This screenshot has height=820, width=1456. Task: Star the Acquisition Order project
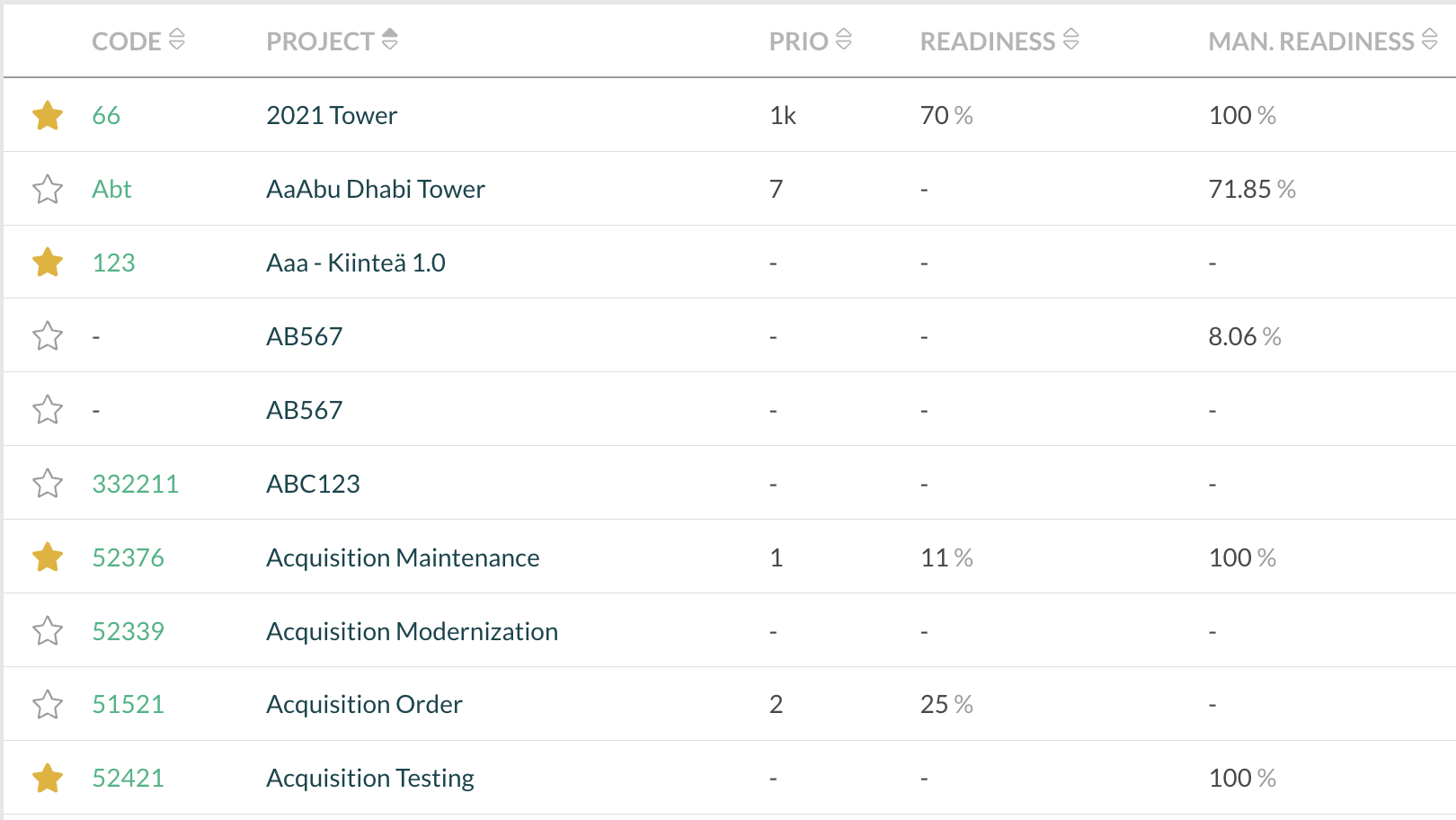pos(48,704)
